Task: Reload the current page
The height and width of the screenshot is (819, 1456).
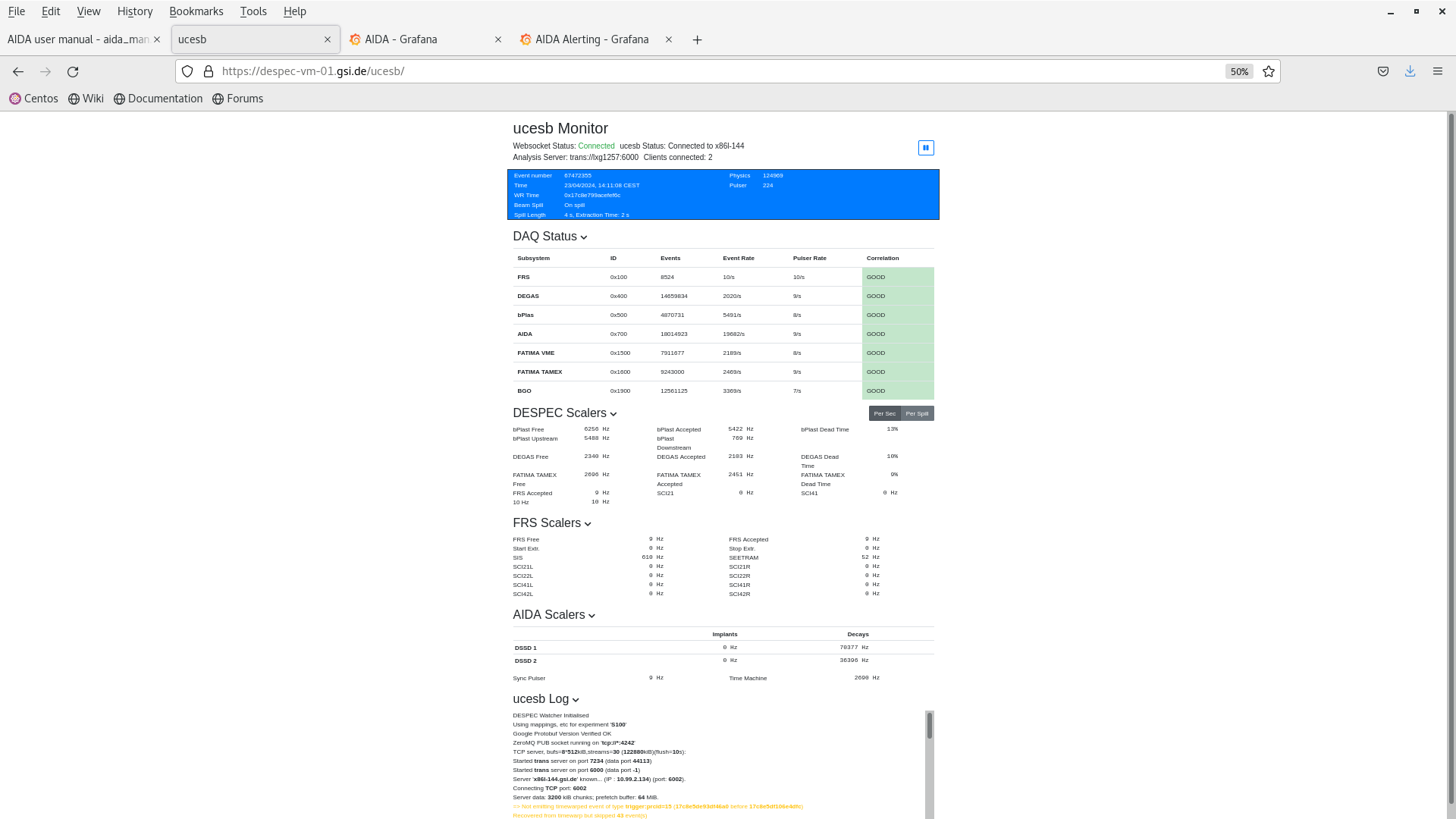Action: point(73,72)
